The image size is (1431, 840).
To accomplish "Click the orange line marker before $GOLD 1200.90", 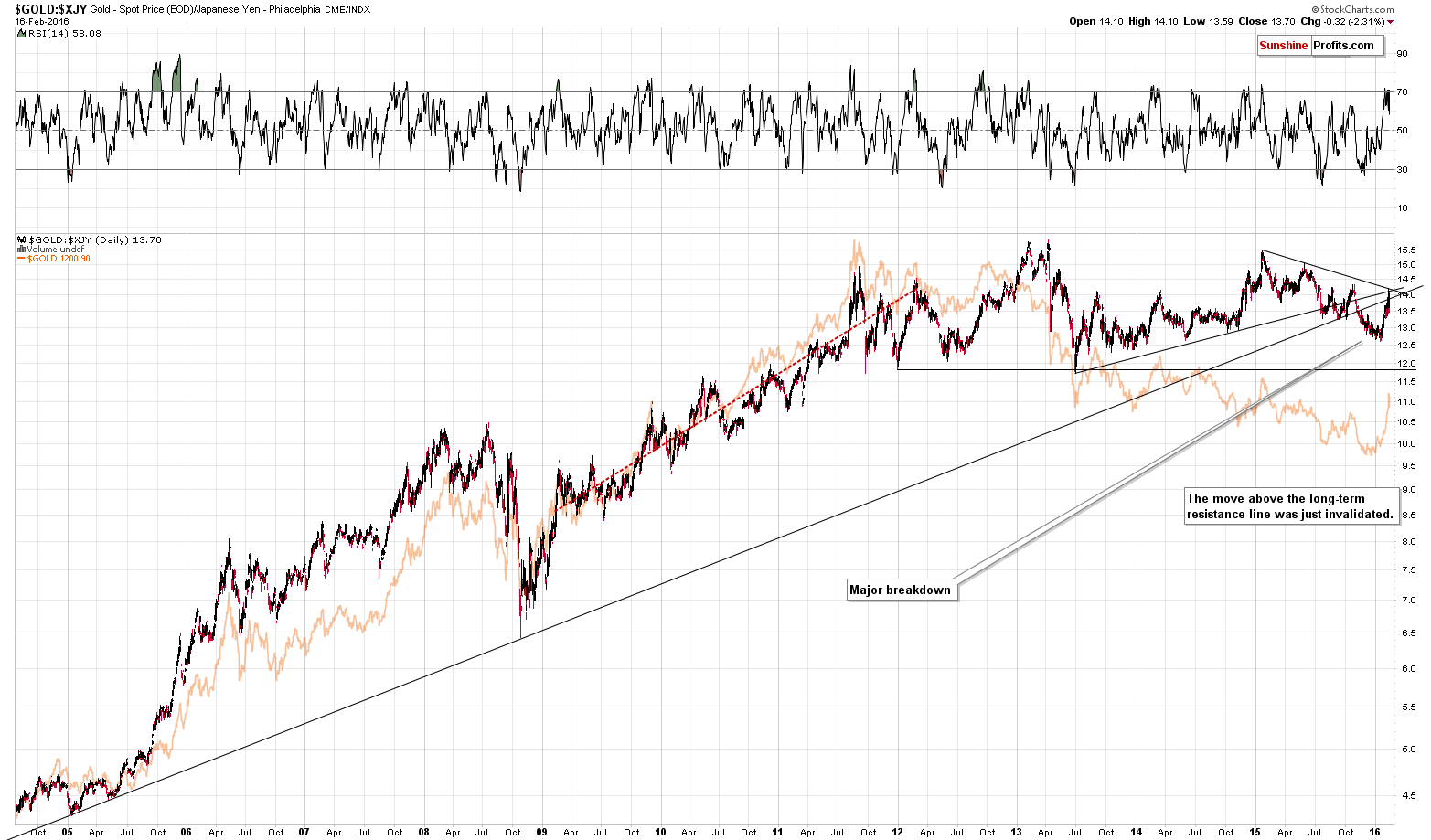I will pyautogui.click(x=22, y=259).
